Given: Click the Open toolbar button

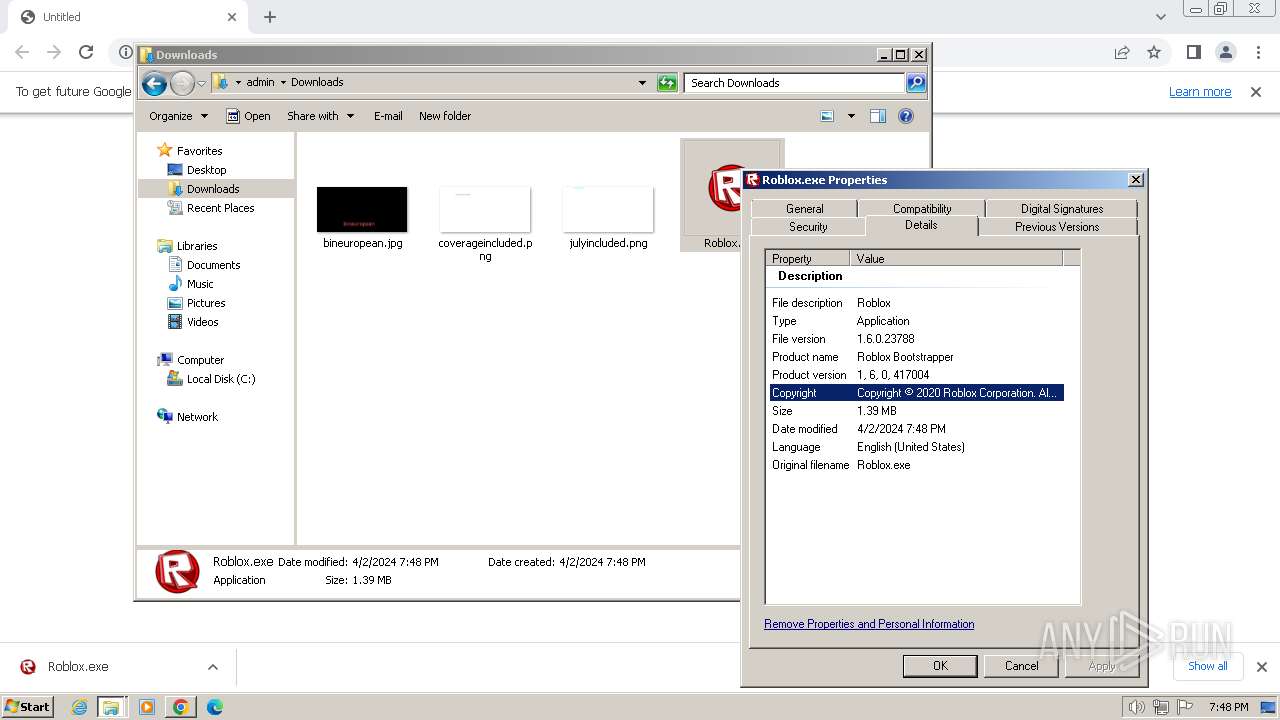Looking at the screenshot, I should pyautogui.click(x=248, y=116).
